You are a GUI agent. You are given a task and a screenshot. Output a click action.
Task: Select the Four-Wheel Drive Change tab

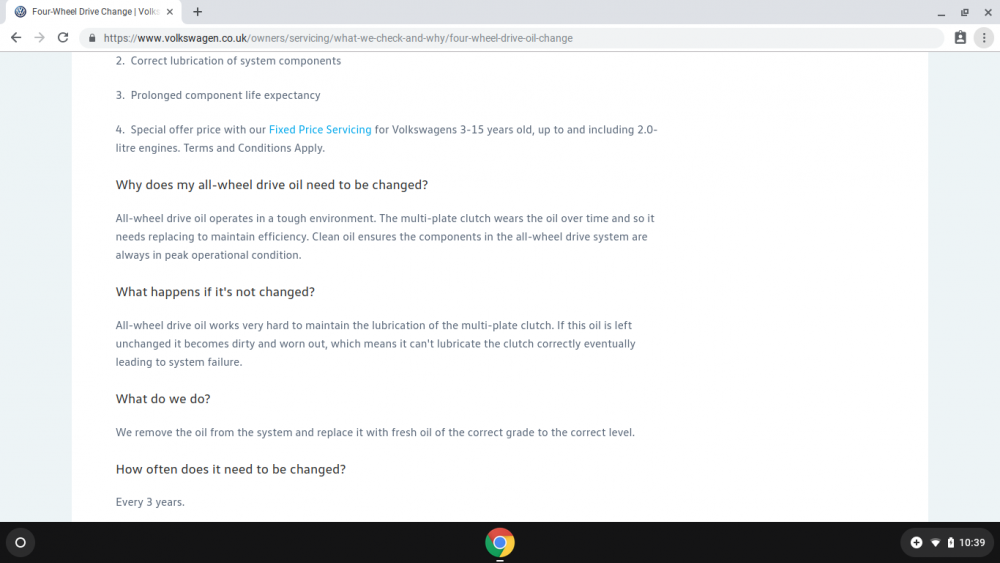pos(94,11)
